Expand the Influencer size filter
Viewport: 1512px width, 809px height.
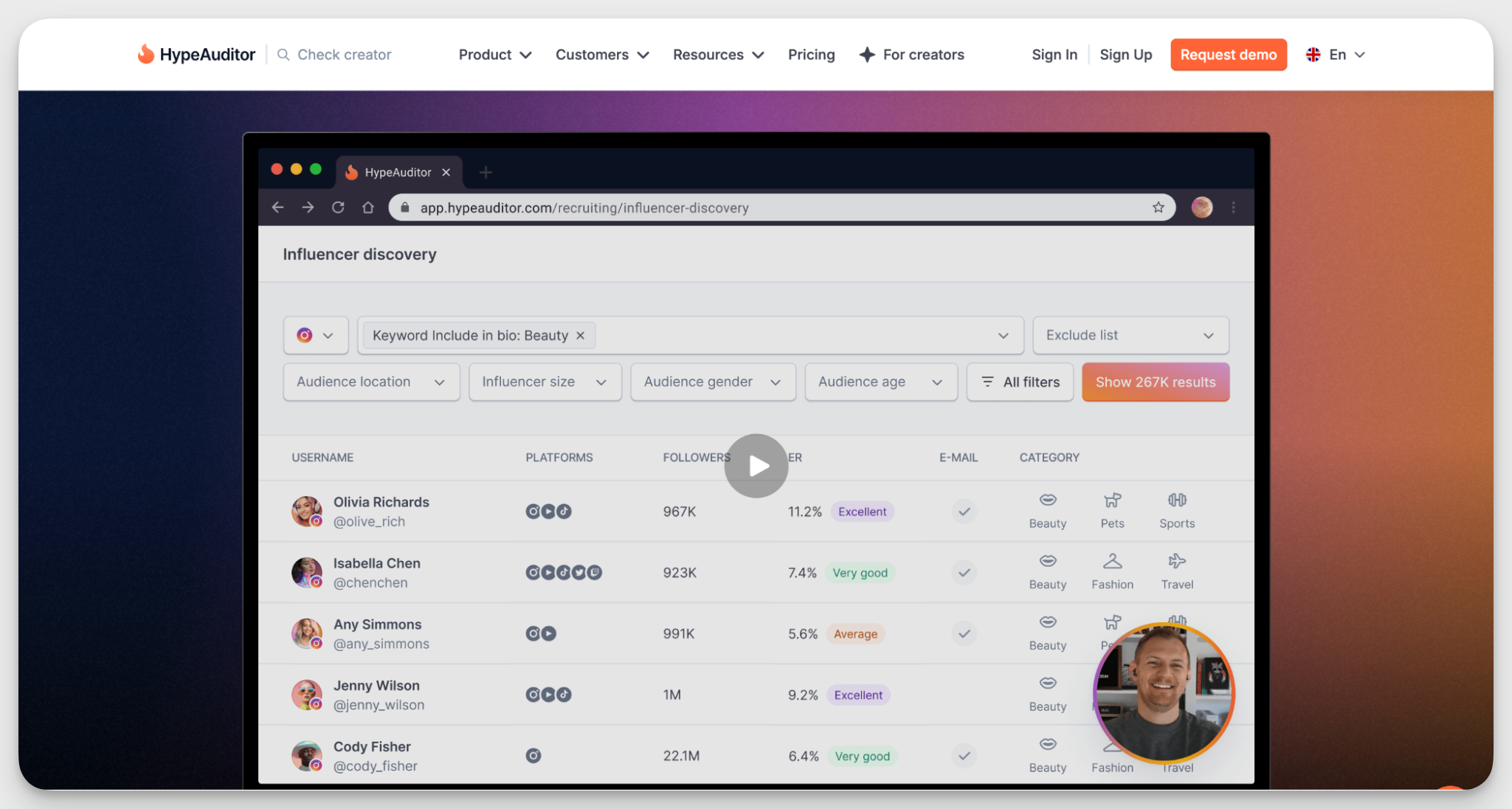(545, 382)
